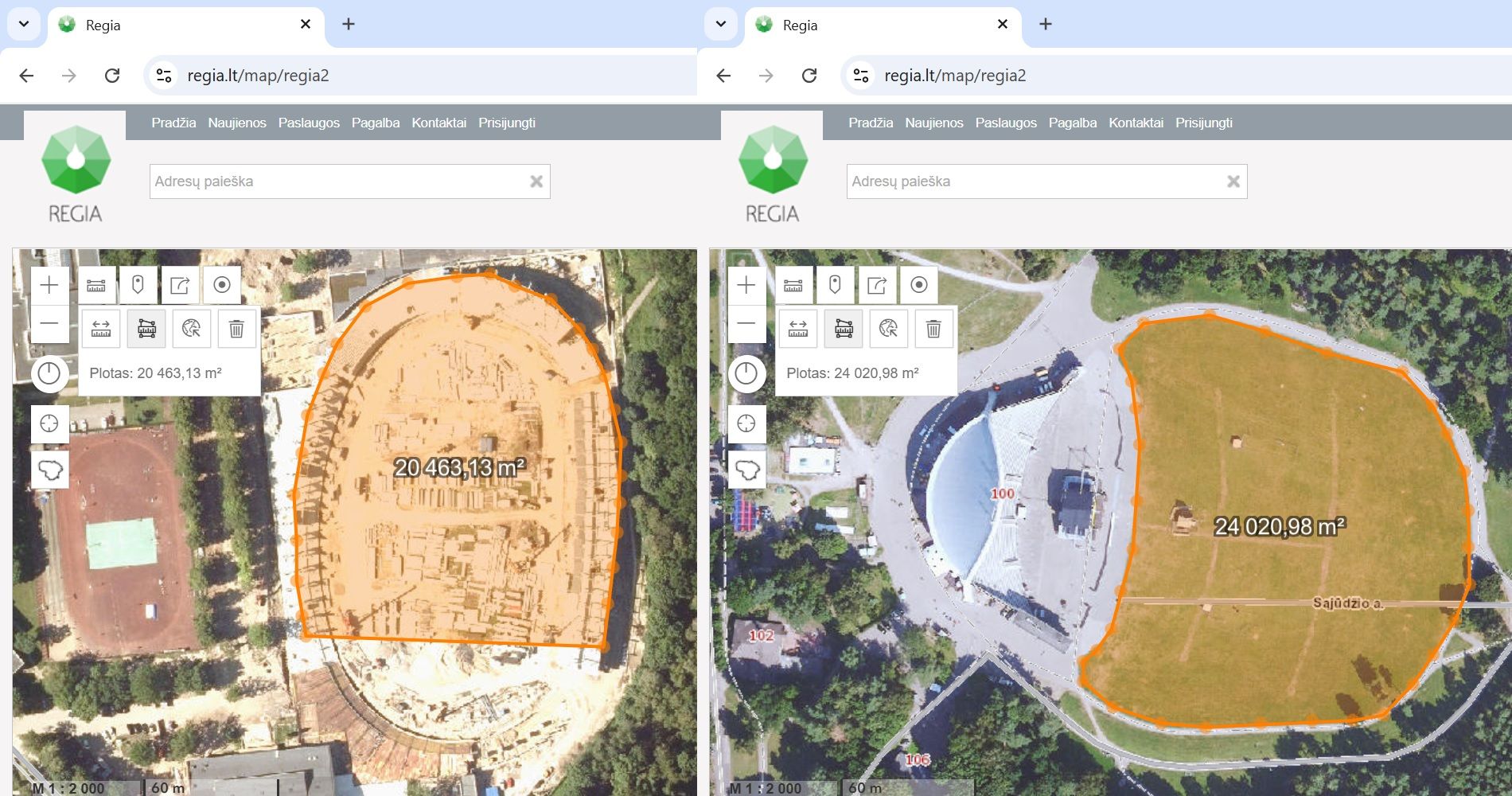Click Kontaktai link in right window

pos(1136,123)
